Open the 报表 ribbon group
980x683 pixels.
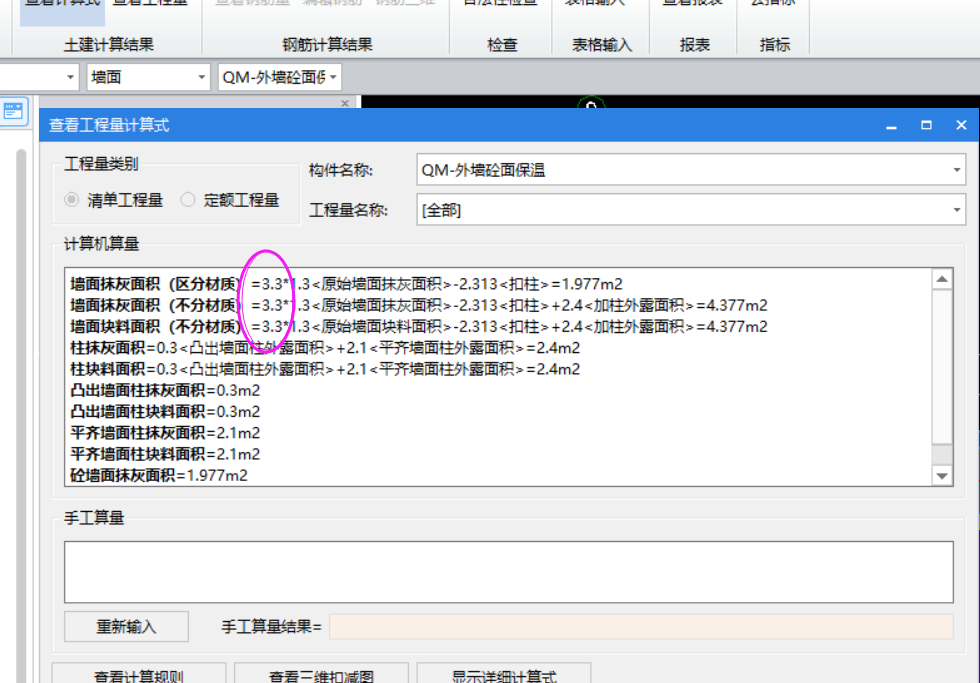click(x=695, y=45)
